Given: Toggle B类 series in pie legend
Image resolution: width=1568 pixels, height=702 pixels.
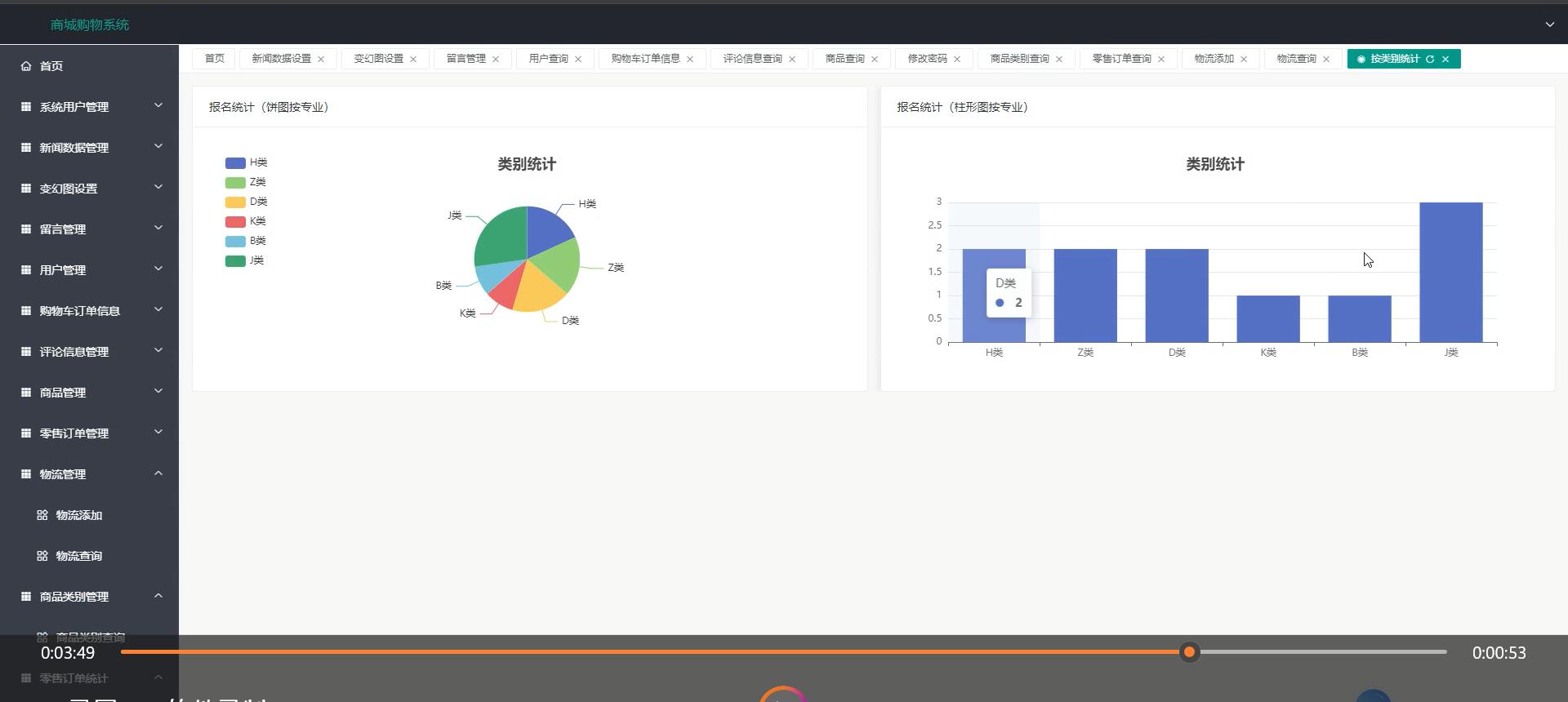Looking at the screenshot, I should click(x=245, y=241).
